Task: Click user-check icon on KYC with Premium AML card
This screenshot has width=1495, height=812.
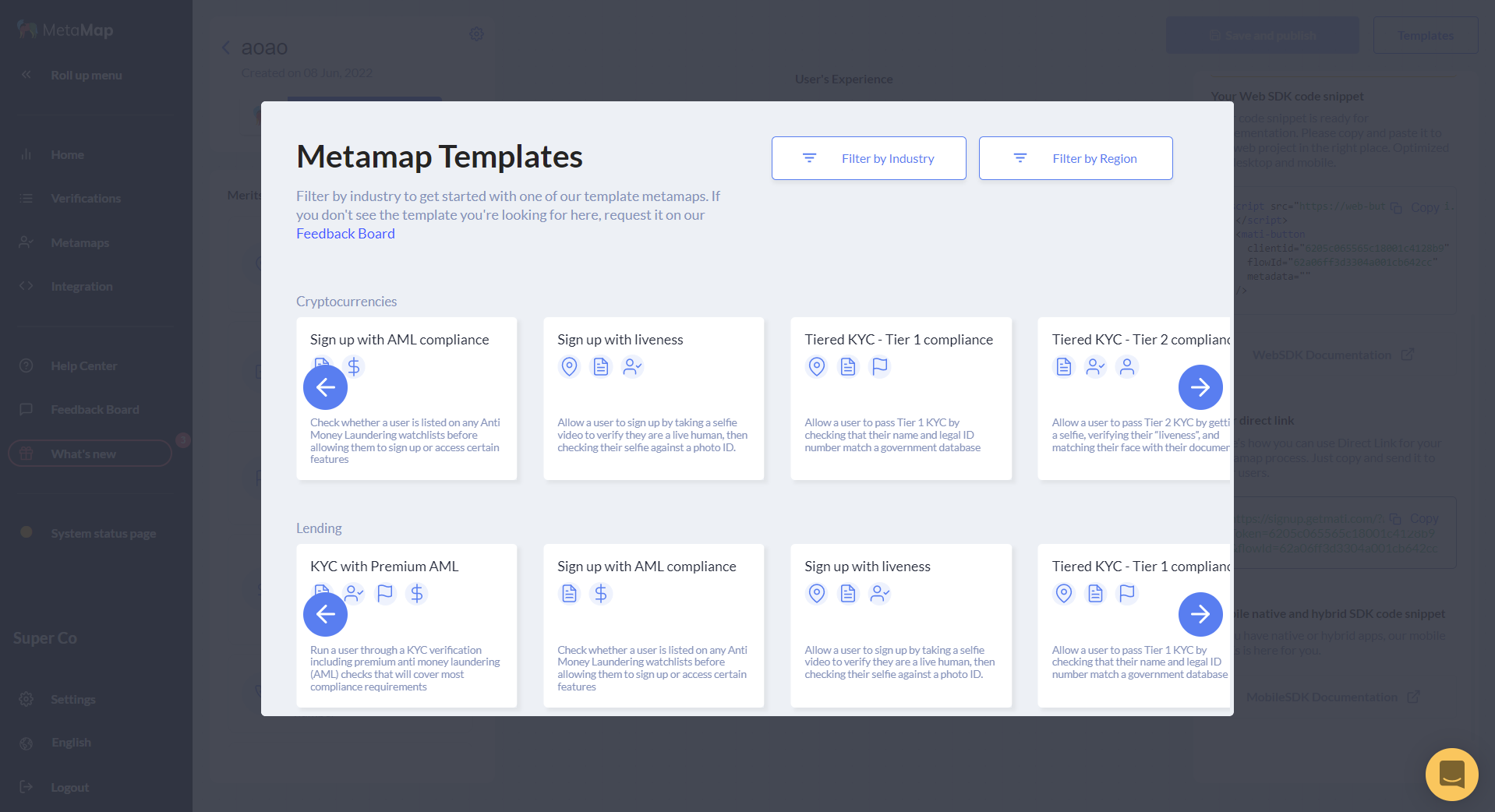Action: (354, 594)
